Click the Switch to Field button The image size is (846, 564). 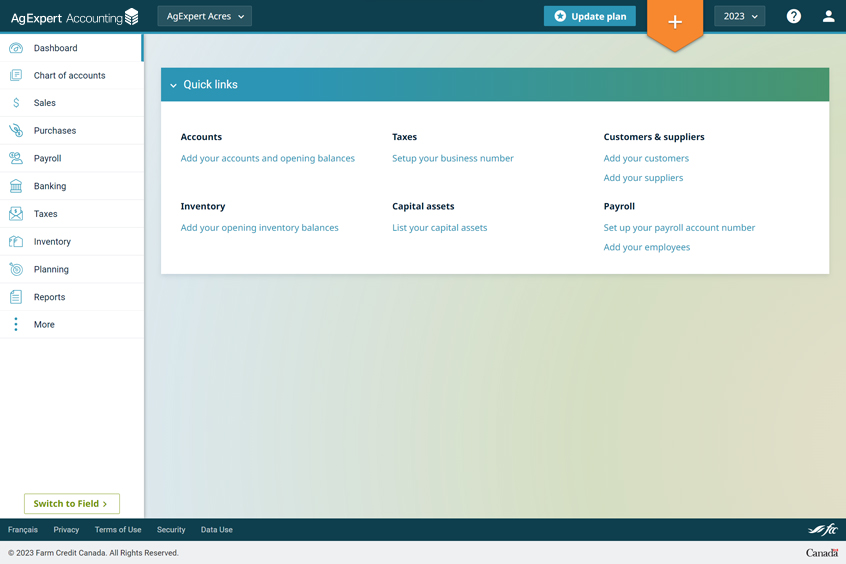pos(72,504)
